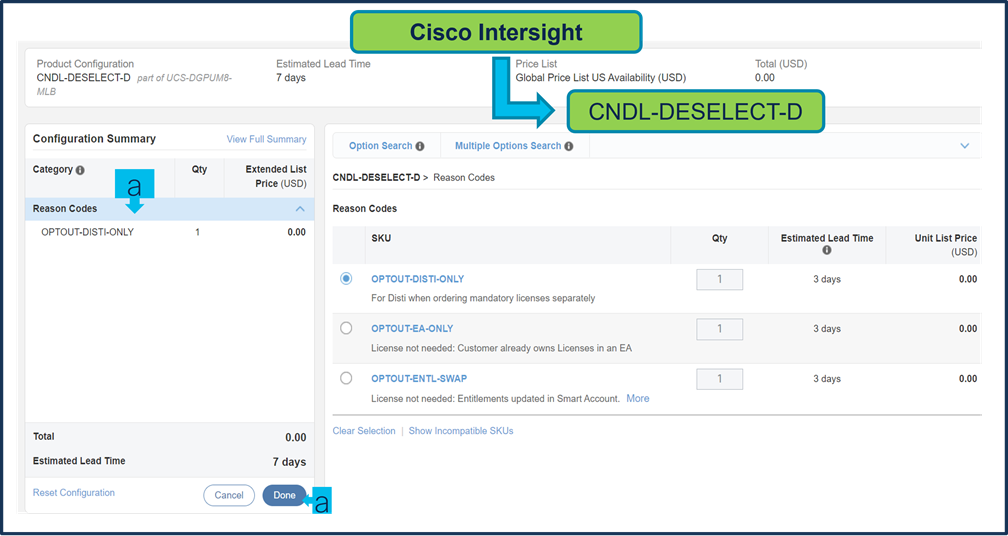Click the Reason Codes category row label

(x=65, y=209)
